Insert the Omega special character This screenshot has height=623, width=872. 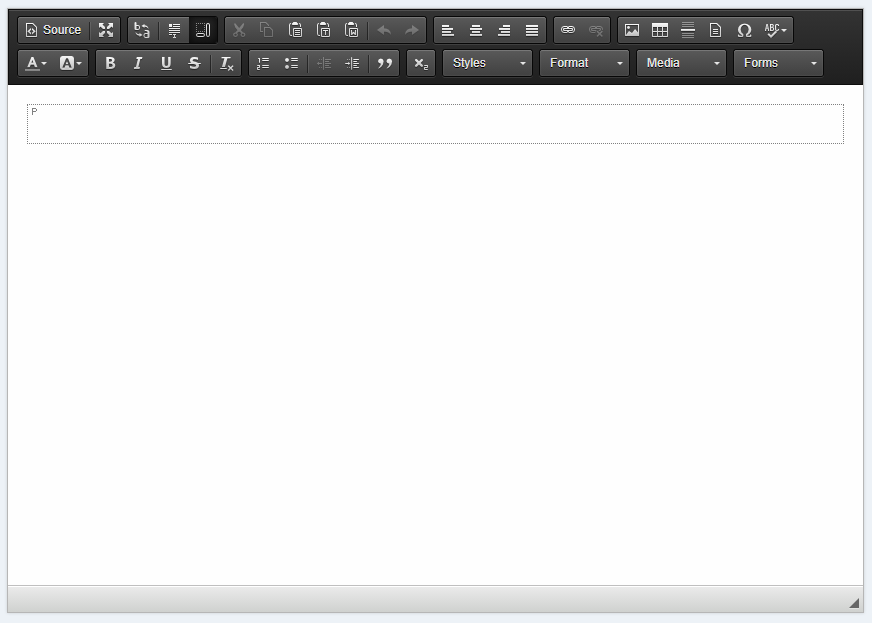coord(744,29)
